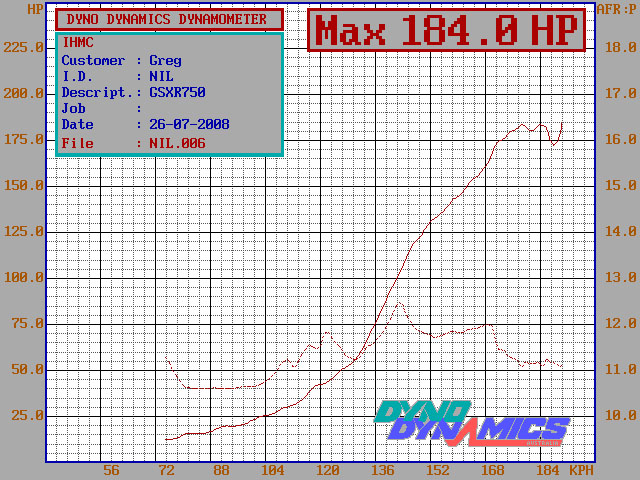Click the 200.0 HP axis value

[x=24, y=93]
